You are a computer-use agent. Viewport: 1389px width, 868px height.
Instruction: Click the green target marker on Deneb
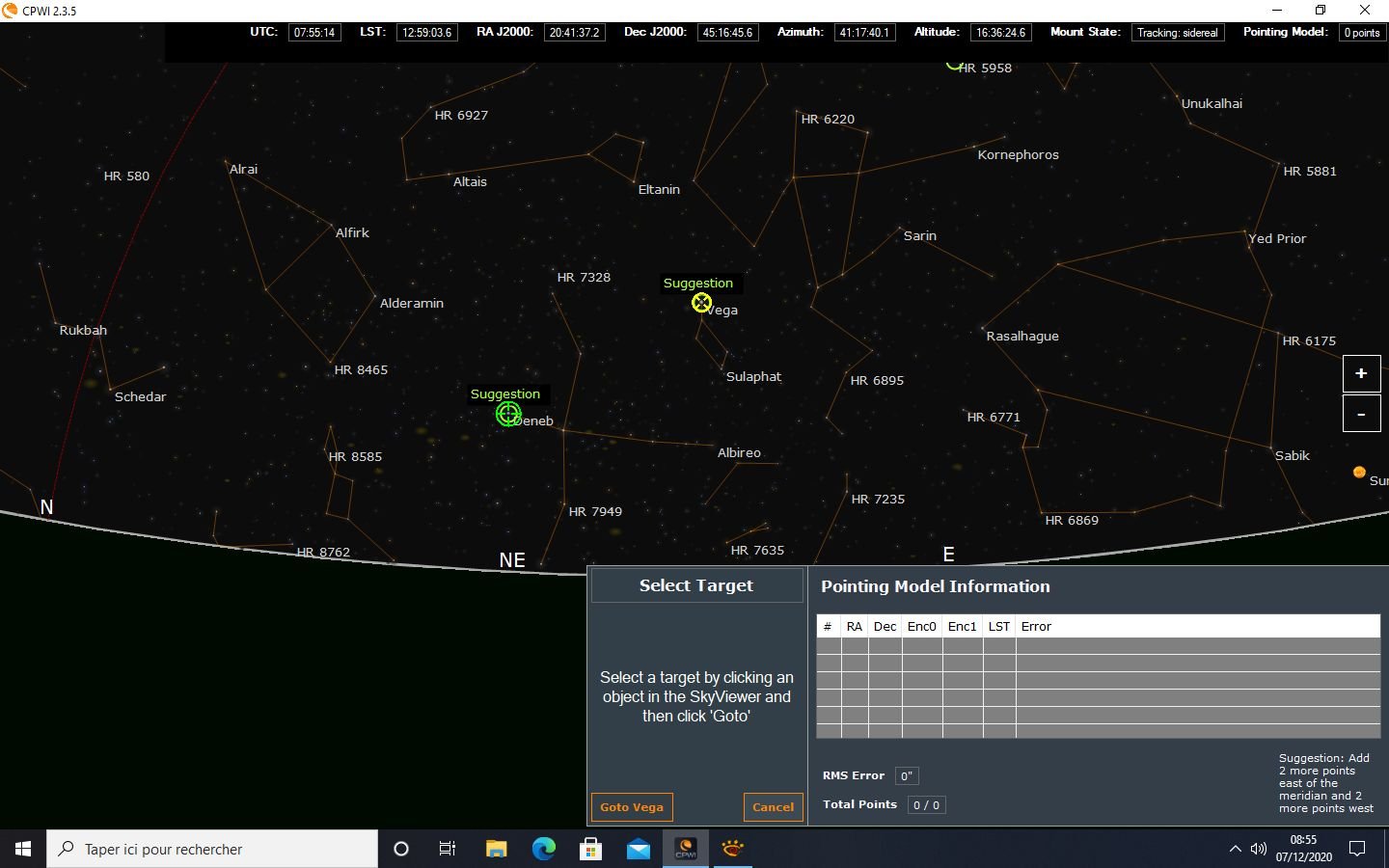[507, 414]
